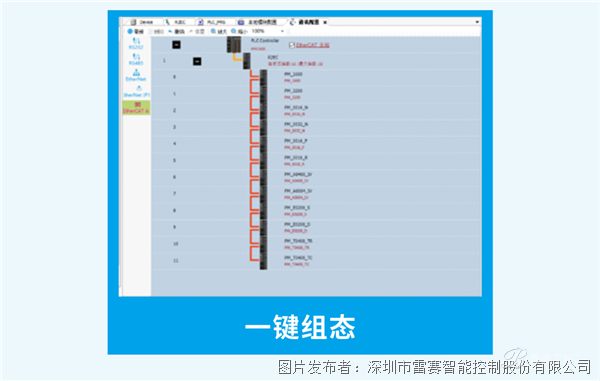Click the zoom-out magnifier icon
The image size is (600, 381).
tap(233, 31)
